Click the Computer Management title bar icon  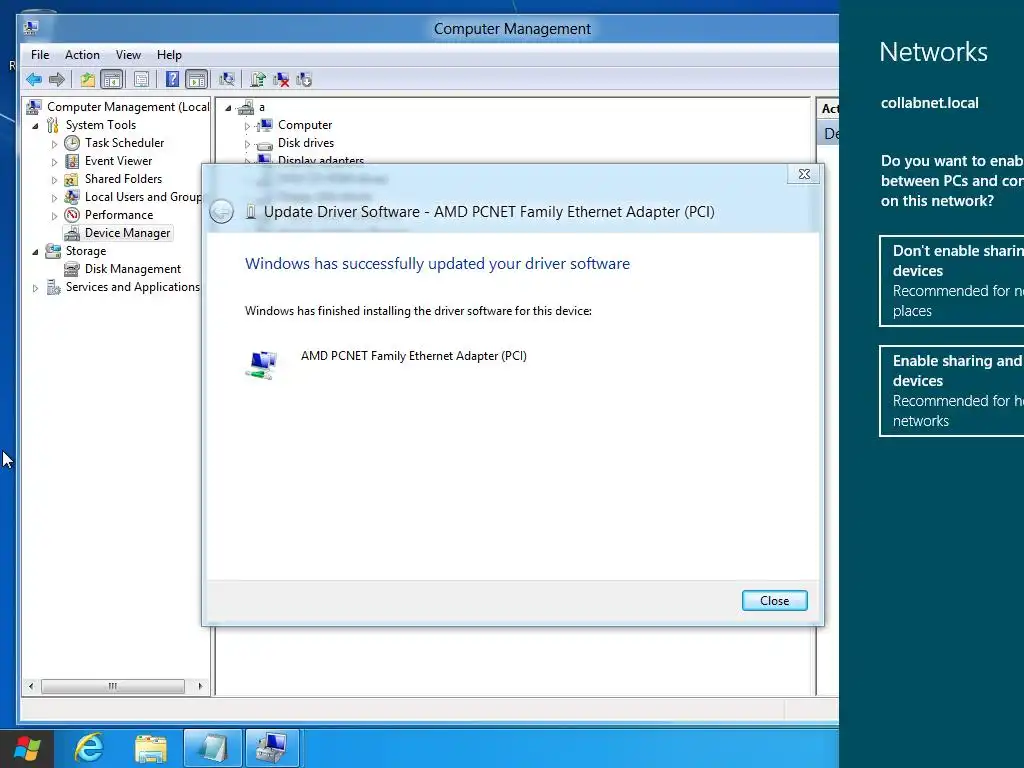(31, 27)
